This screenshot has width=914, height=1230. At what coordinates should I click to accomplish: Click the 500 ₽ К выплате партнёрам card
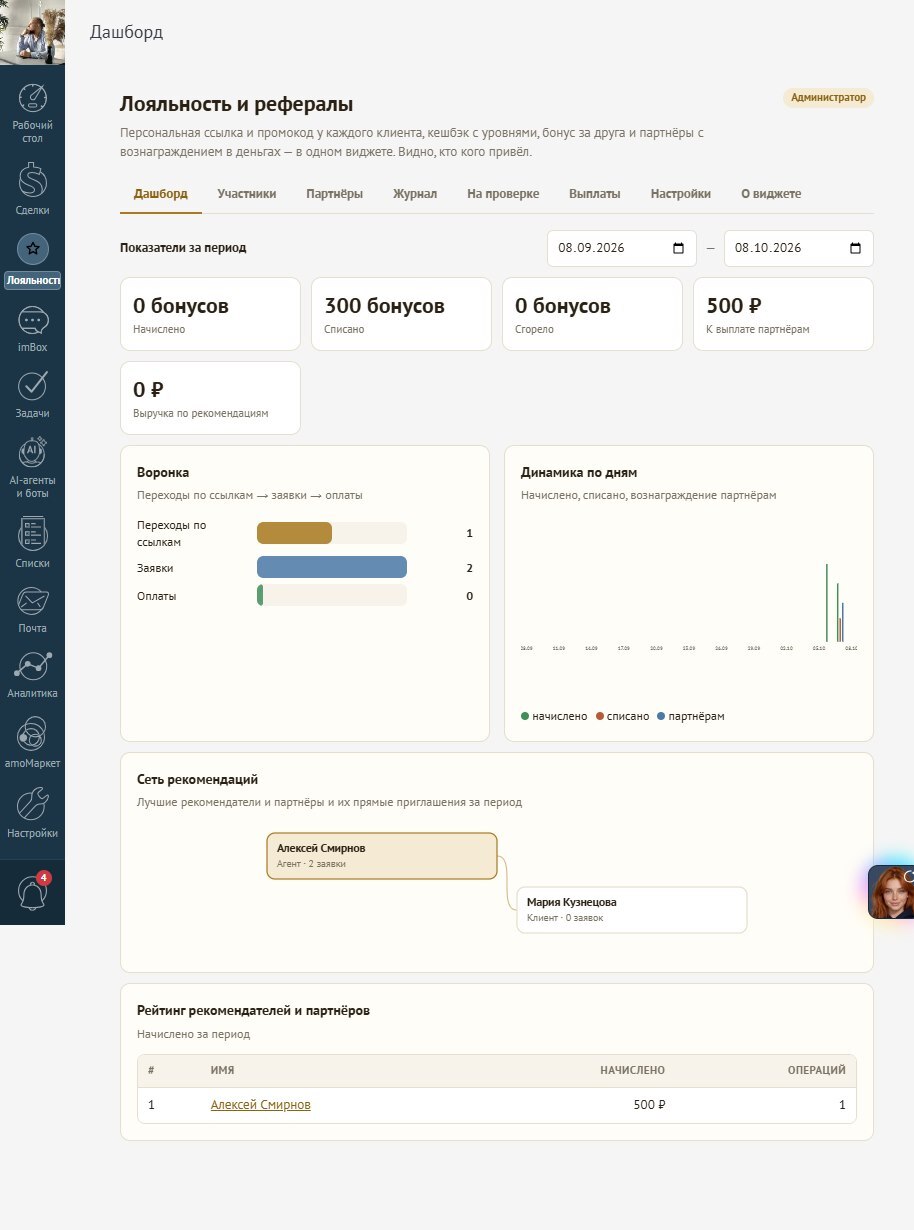[783, 314]
